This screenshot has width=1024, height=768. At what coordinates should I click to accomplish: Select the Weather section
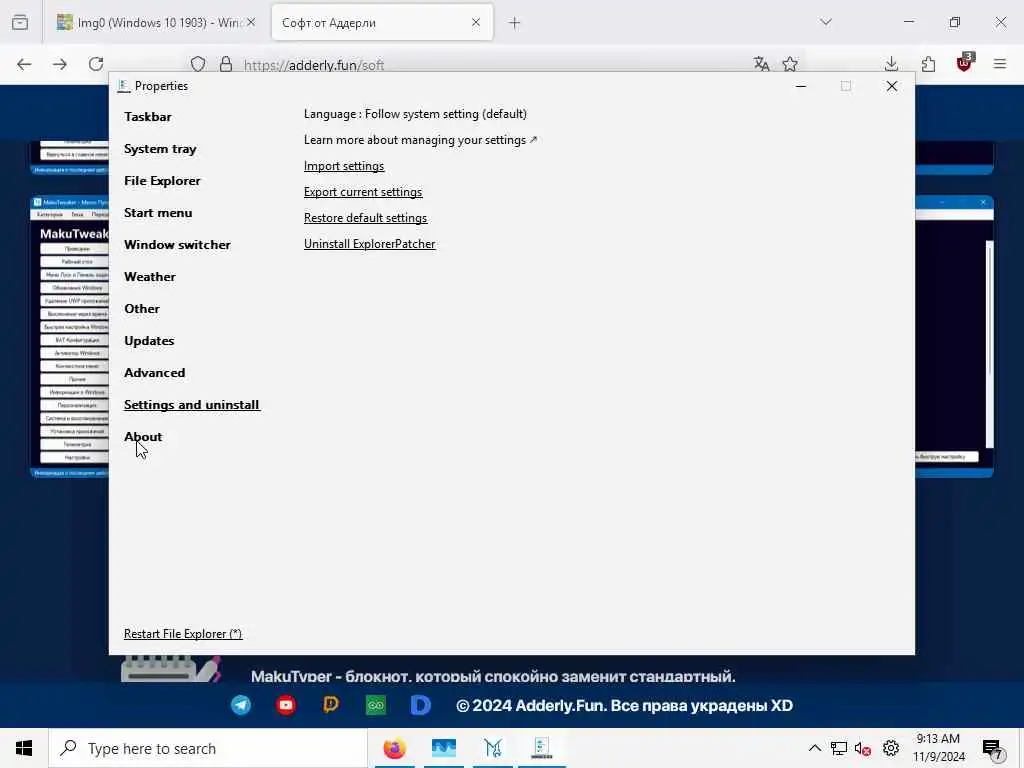150,277
